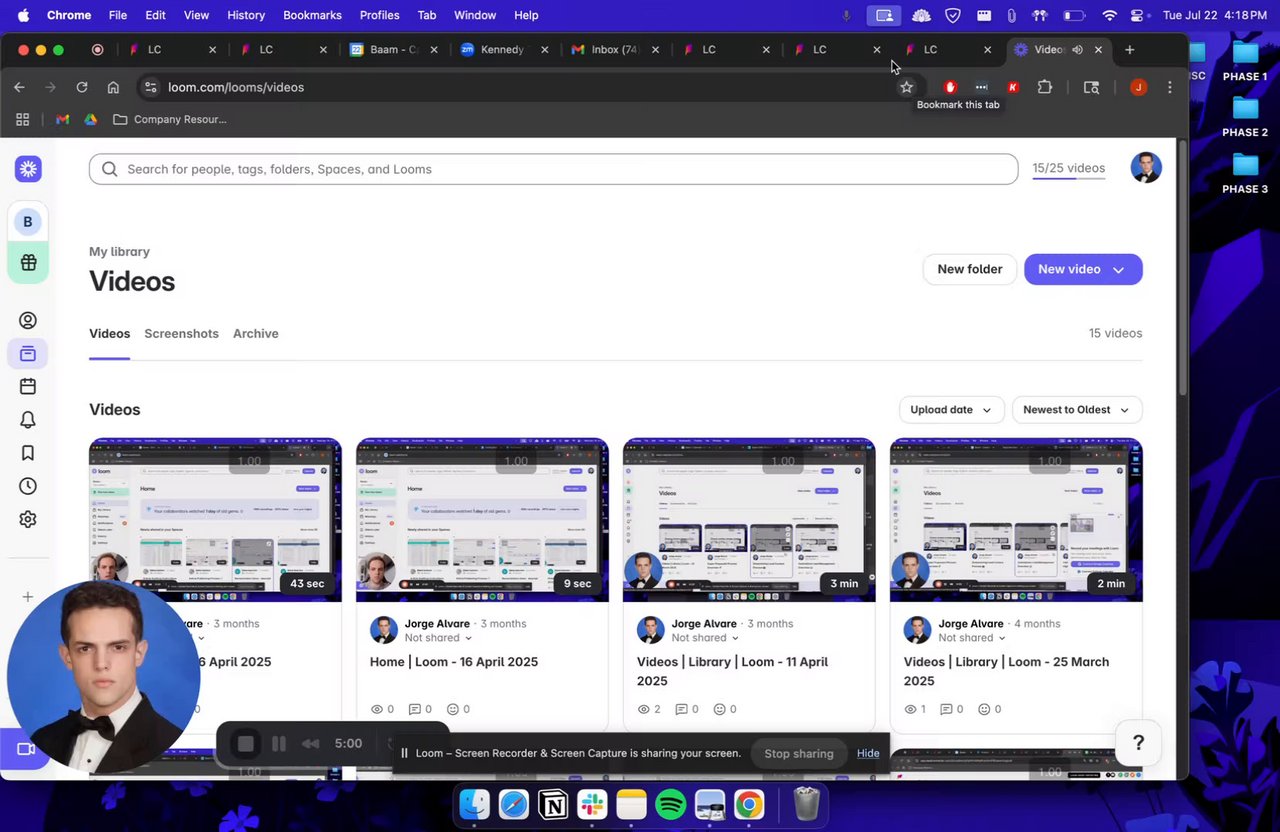Open a new Chrome tab
This screenshot has height=832, width=1280.
coord(1129,49)
